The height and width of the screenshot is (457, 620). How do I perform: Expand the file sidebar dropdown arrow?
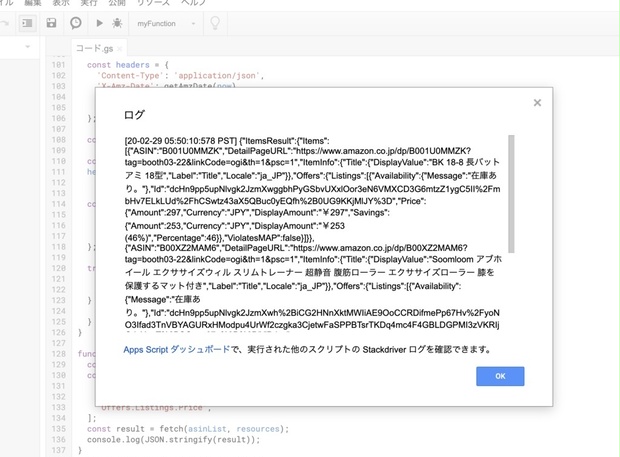[x=27, y=47]
